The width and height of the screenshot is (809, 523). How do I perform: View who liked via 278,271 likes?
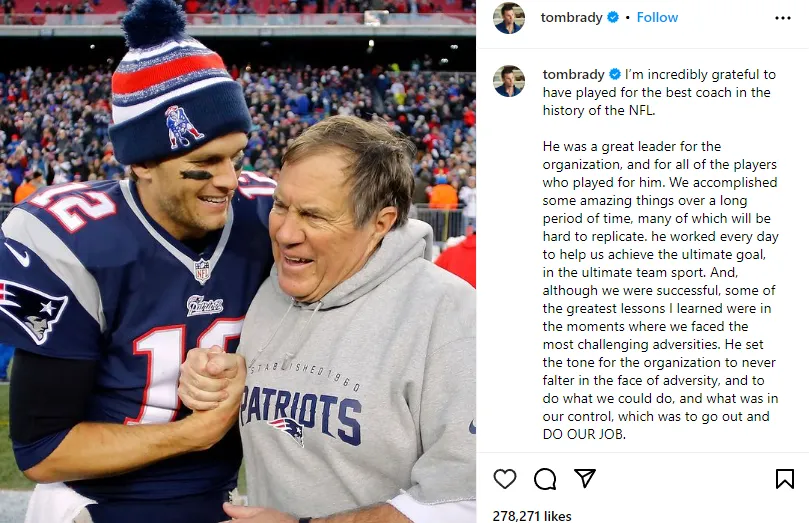coord(532,516)
